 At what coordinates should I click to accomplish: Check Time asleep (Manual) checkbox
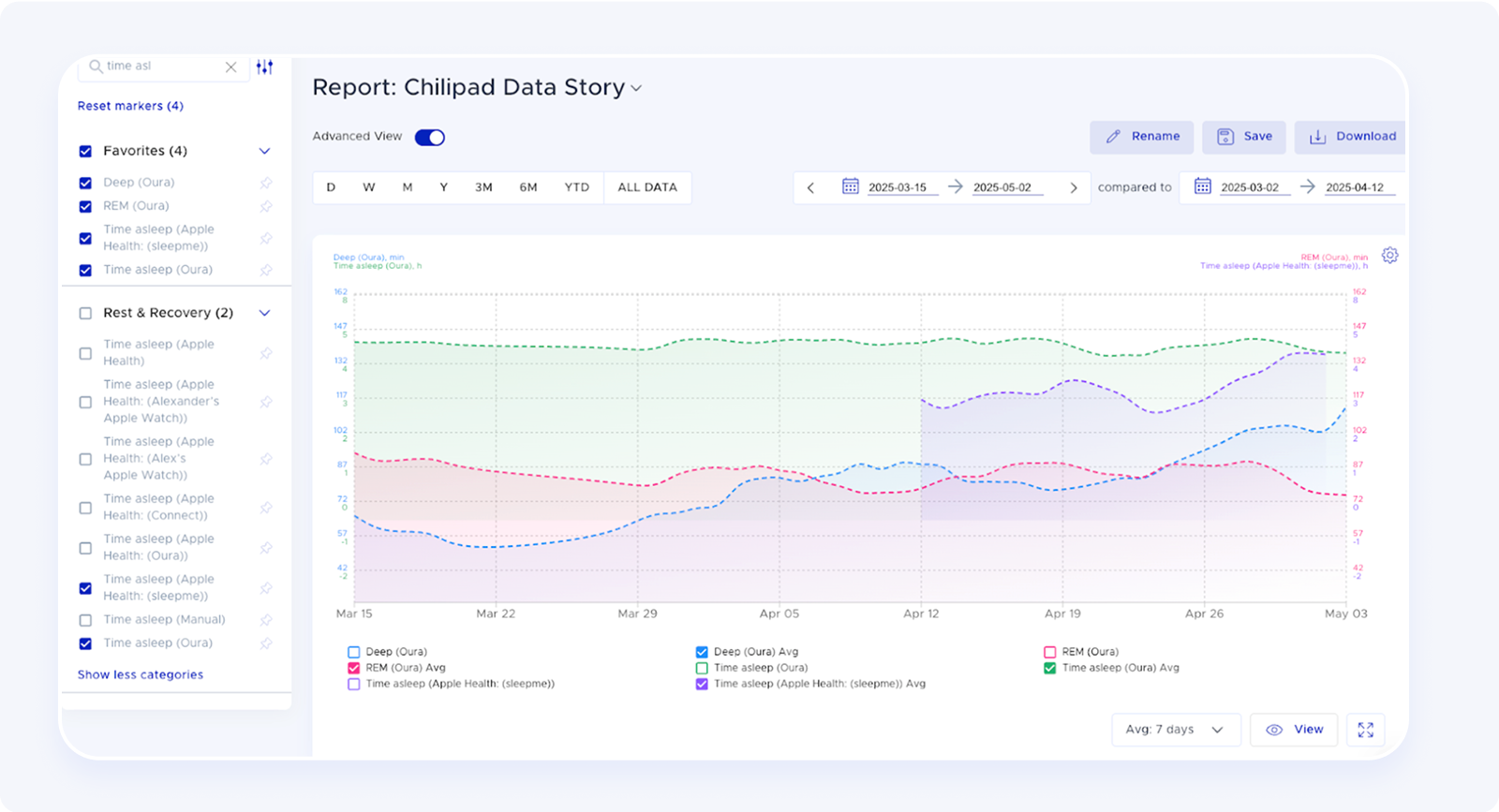point(85,620)
